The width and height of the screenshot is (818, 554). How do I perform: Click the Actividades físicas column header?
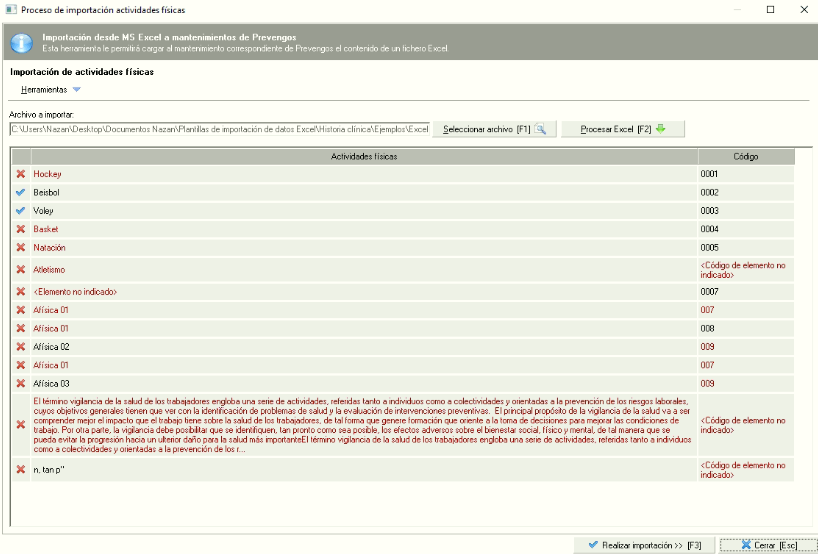[x=364, y=157]
